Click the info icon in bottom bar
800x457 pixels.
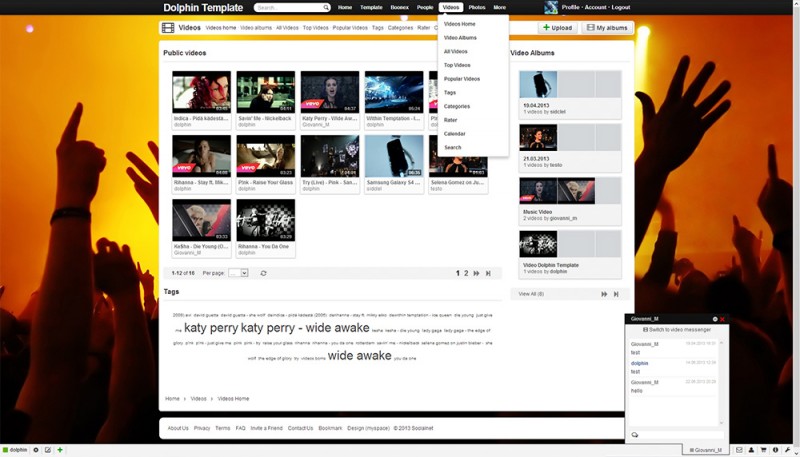coord(776,450)
